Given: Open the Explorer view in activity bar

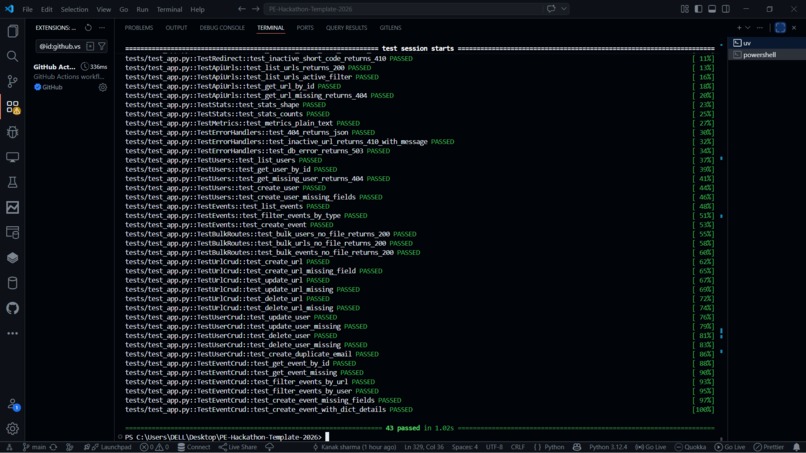Looking at the screenshot, I should [x=12, y=31].
